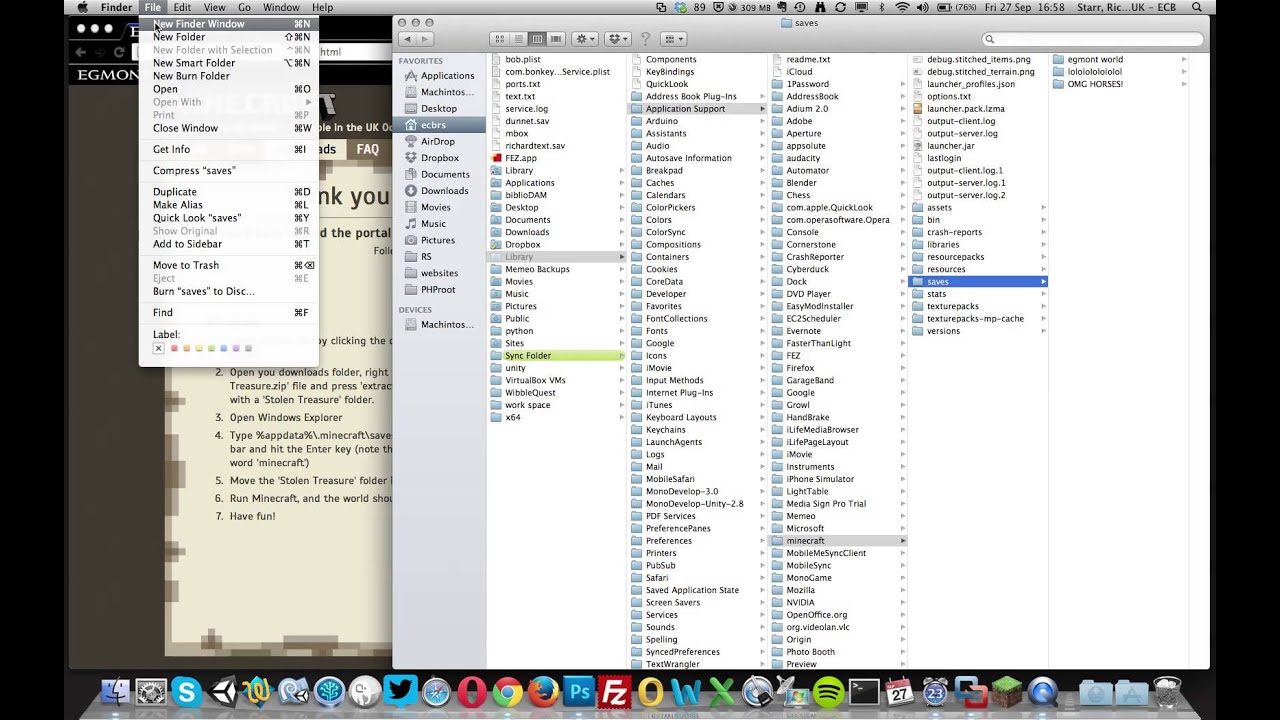Choose New Finder Window menu item
Screen dimensions: 1280x720
229,24
